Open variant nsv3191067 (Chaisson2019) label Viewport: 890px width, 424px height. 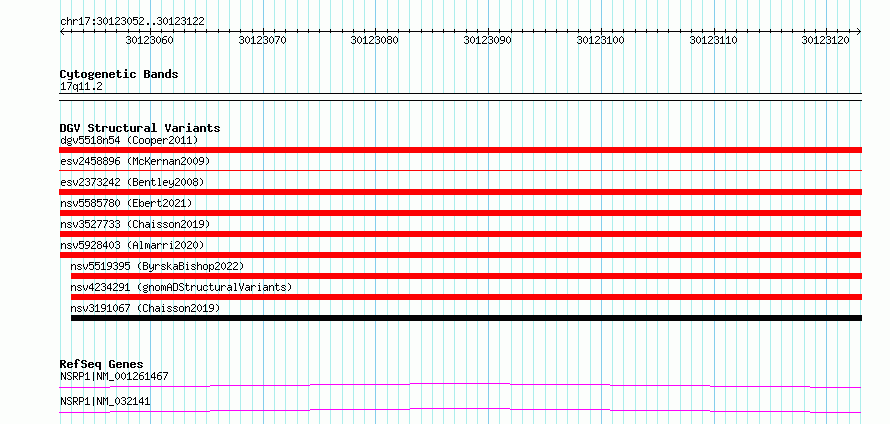point(145,308)
